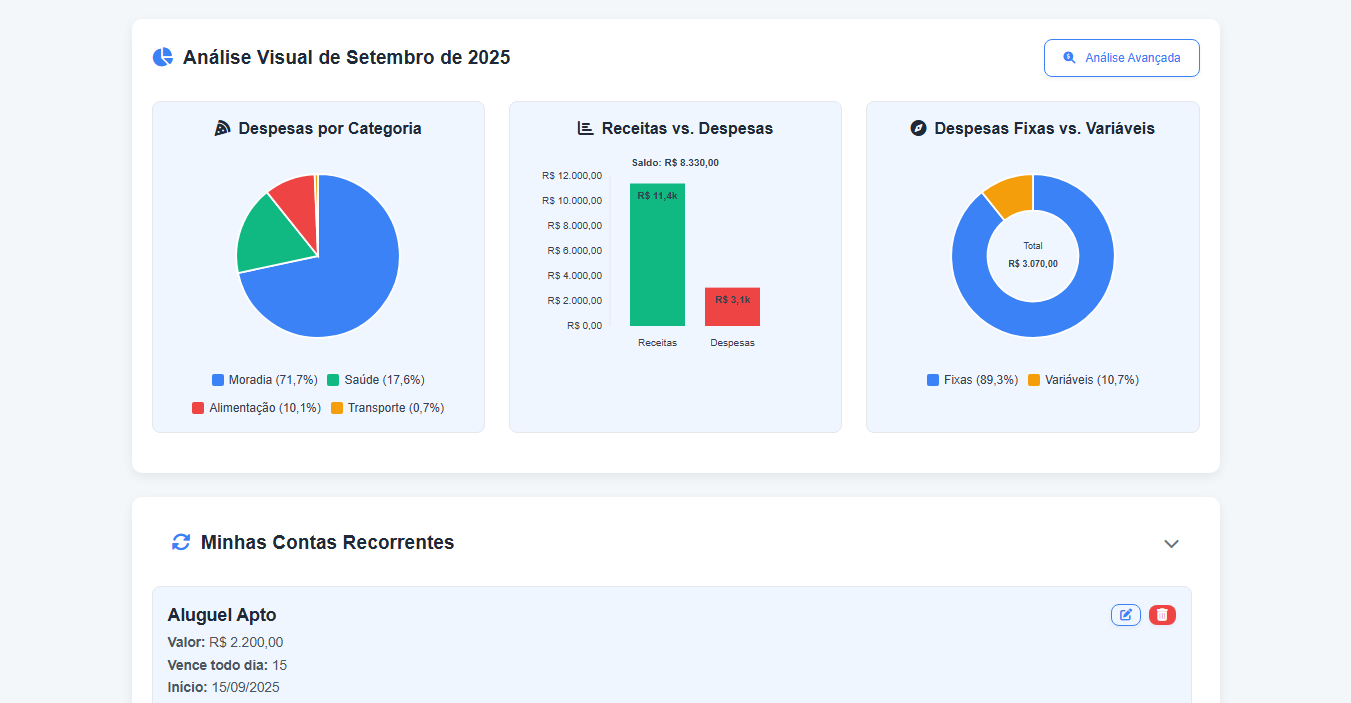
Task: Edit the Aluguel Apto recurring bill
Action: (1125, 615)
